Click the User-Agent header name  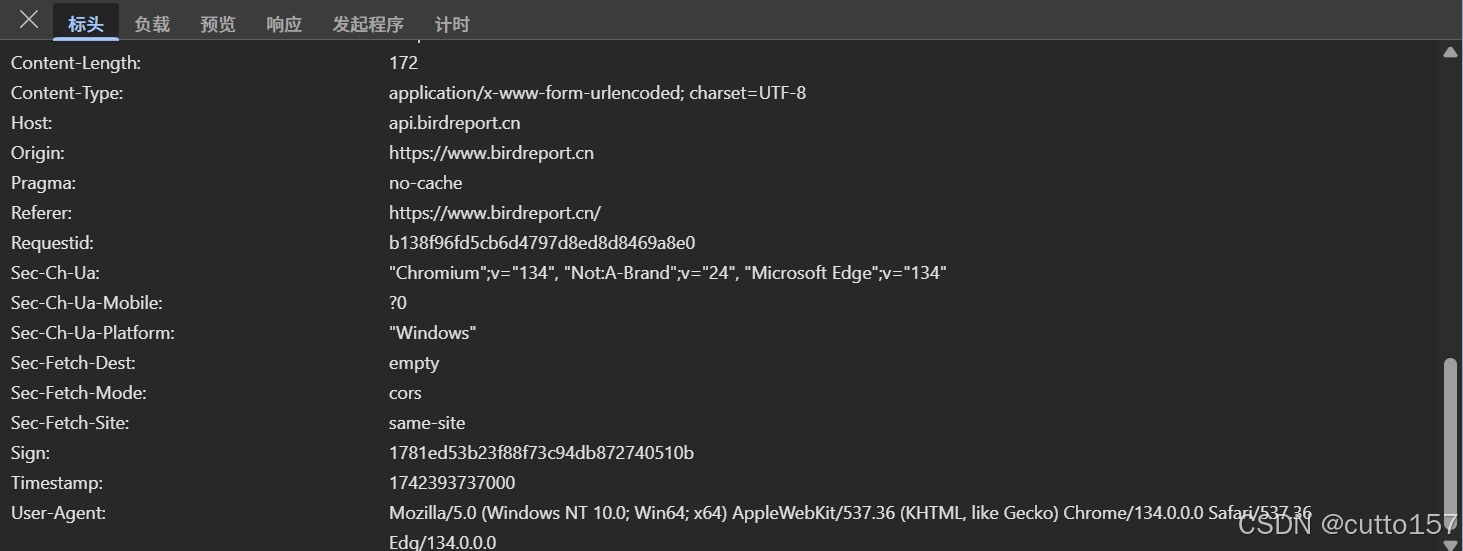[58, 513]
